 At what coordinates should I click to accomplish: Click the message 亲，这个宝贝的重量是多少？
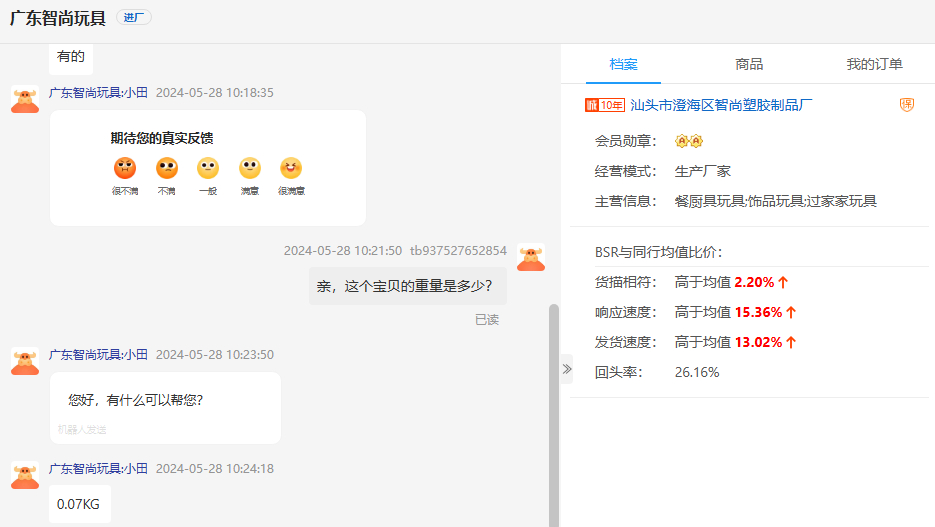tap(407, 286)
